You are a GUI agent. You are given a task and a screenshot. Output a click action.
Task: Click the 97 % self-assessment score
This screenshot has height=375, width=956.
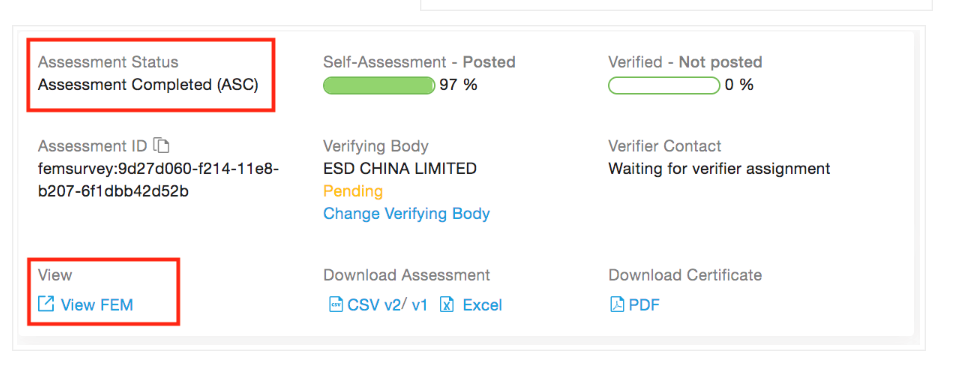click(x=458, y=85)
